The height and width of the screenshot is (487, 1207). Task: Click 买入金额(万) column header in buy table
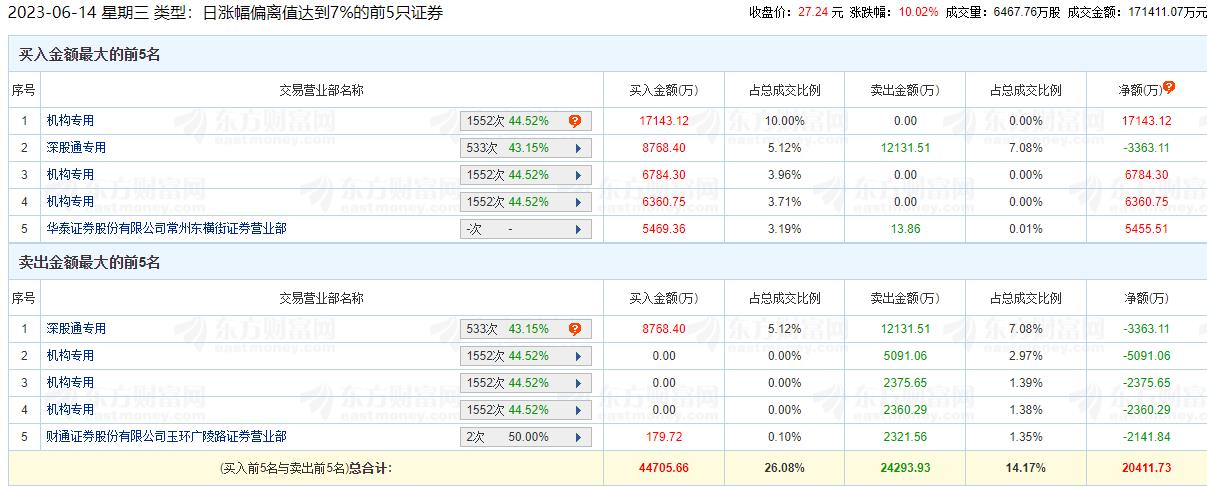pyautogui.click(x=663, y=90)
